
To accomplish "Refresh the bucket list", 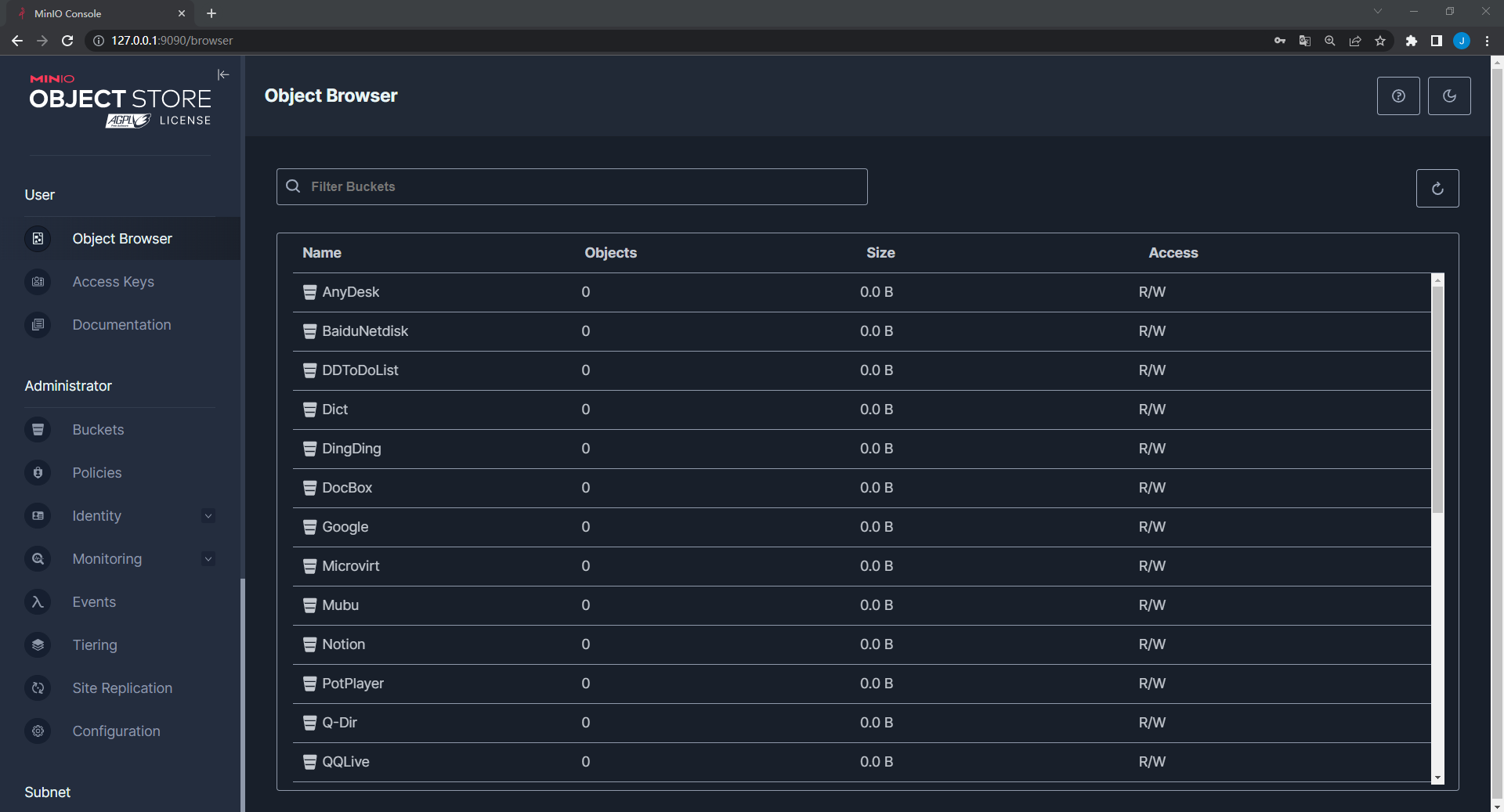I will [x=1437, y=188].
